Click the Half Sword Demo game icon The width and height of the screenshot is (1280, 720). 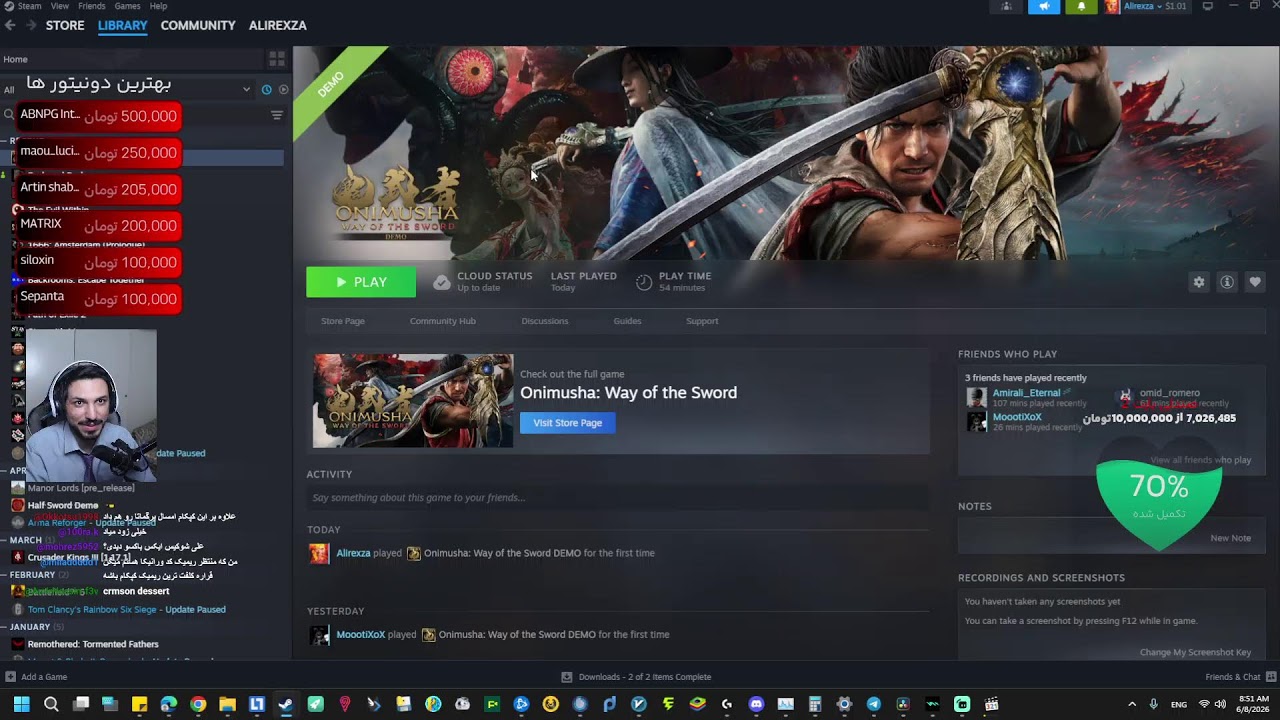tap(17, 506)
